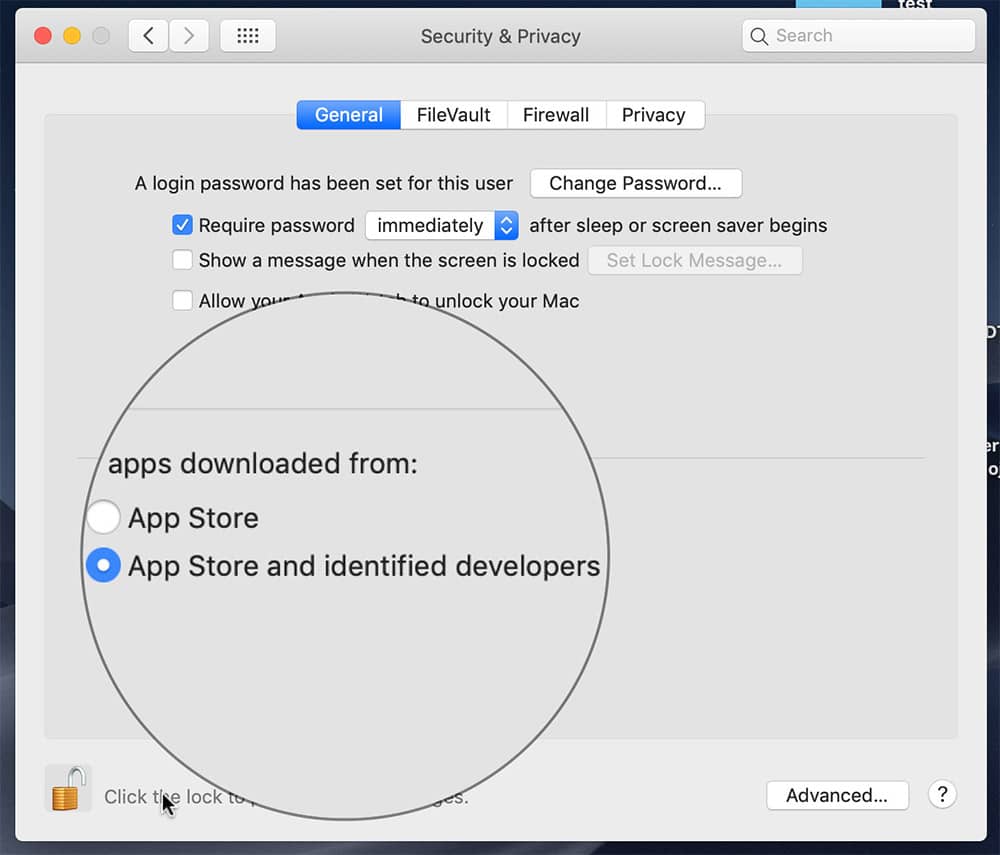The image size is (1000, 855).
Task: Click the padlock icon to unlock changes
Action: tap(66, 789)
